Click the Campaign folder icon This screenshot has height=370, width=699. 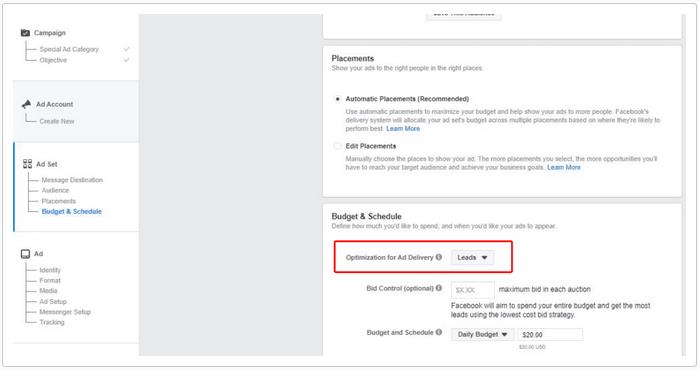[25, 33]
